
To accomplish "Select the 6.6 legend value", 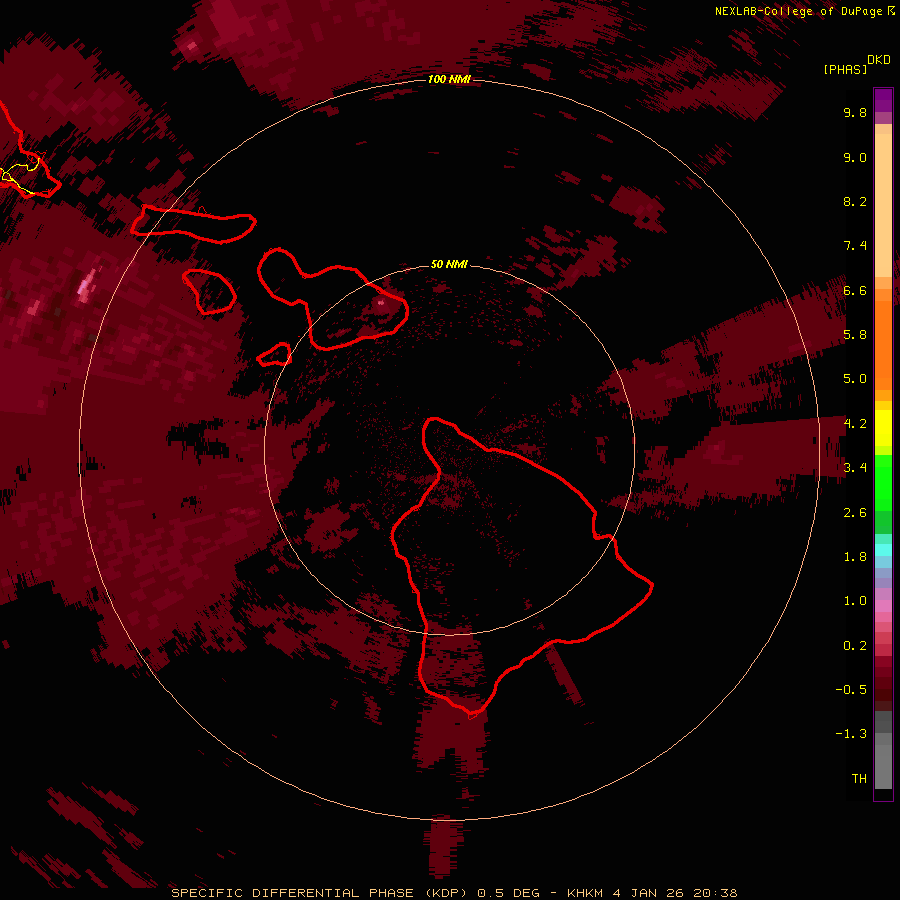I will [855, 290].
